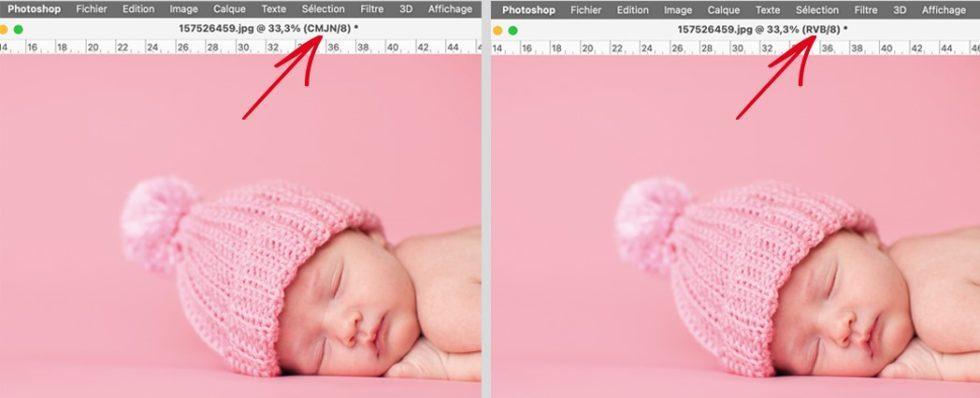Image resolution: width=980 pixels, height=398 pixels.
Task: Open Filtre menu above the CMJN document
Action: click(x=372, y=9)
